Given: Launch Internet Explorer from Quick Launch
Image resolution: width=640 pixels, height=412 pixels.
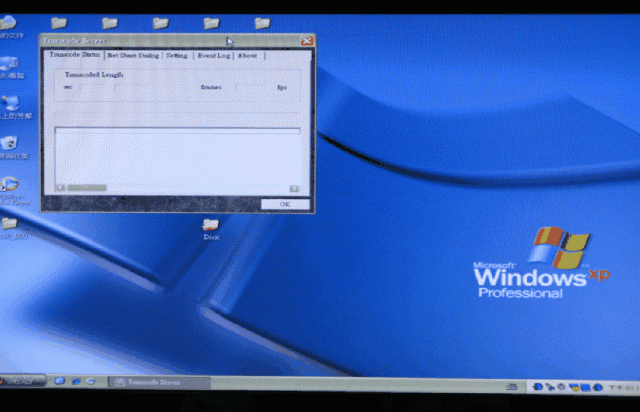Looking at the screenshot, I should [x=76, y=381].
